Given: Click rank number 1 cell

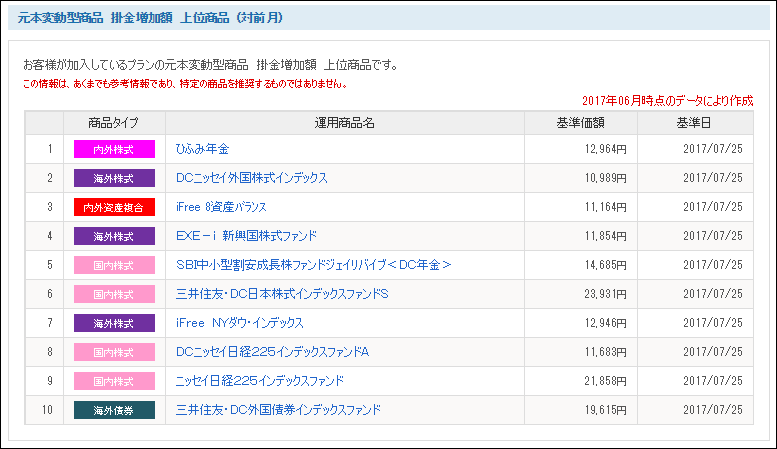Looking at the screenshot, I should tap(45, 149).
